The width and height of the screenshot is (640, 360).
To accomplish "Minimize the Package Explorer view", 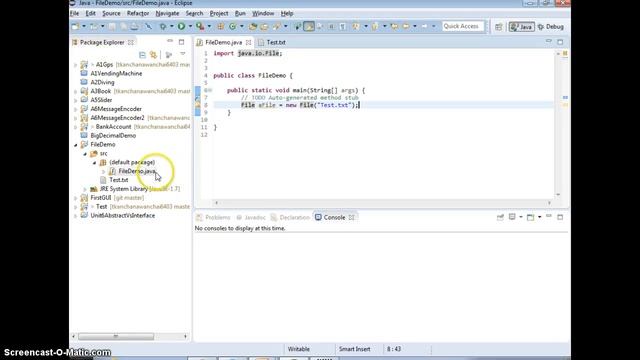I will tap(170, 42).
